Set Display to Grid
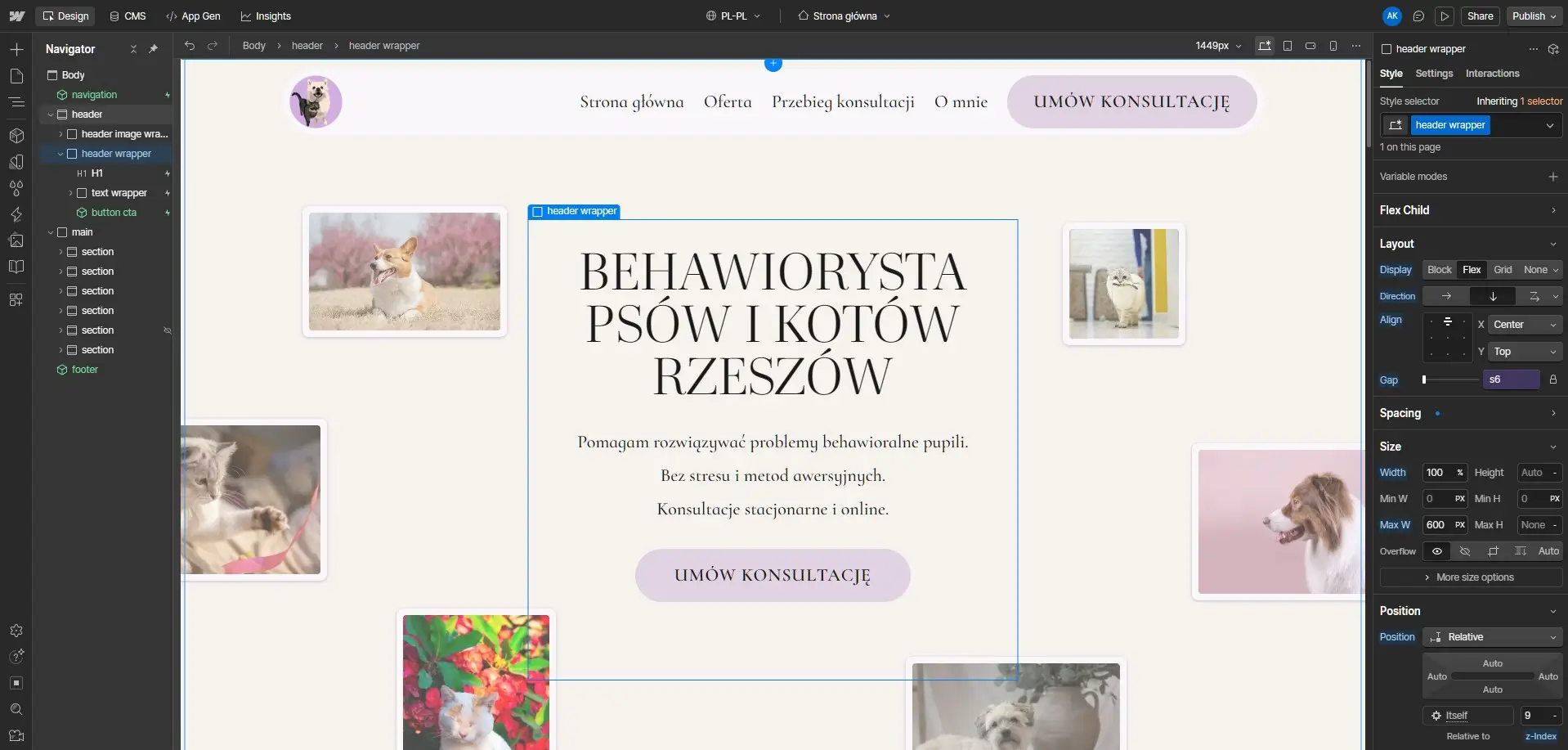This screenshot has height=750, width=1568. pos(1503,270)
